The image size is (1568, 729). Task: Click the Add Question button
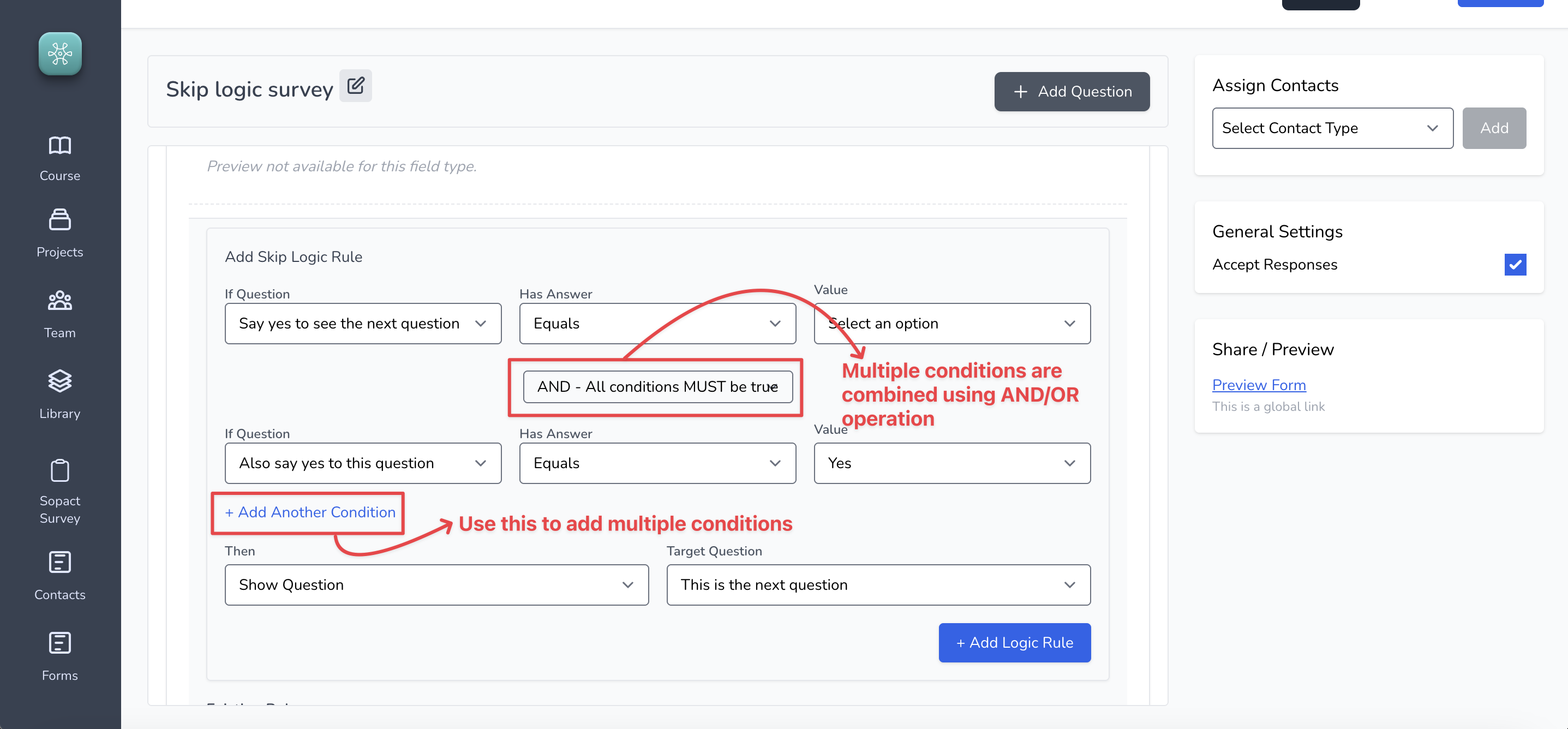(x=1072, y=91)
